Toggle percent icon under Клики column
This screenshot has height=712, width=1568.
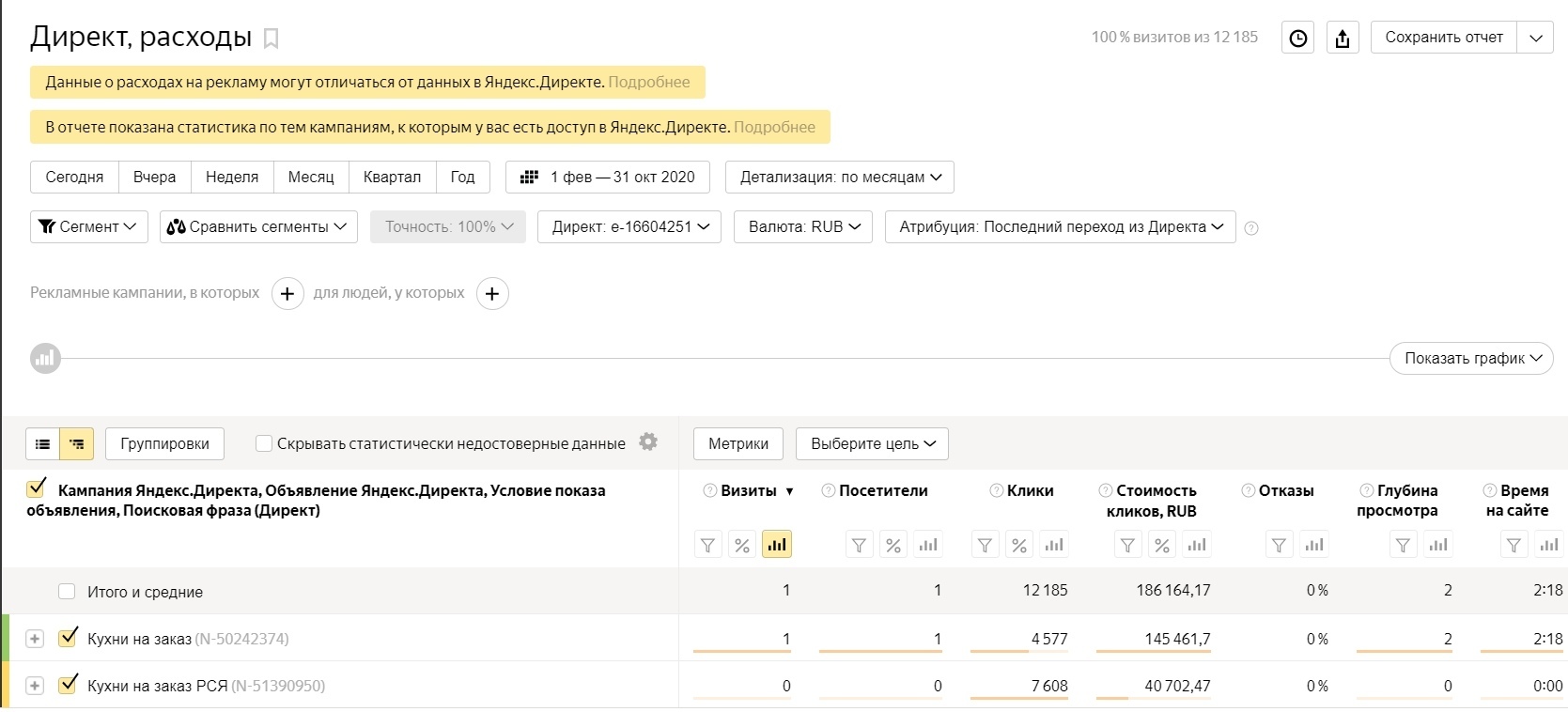click(x=1019, y=545)
